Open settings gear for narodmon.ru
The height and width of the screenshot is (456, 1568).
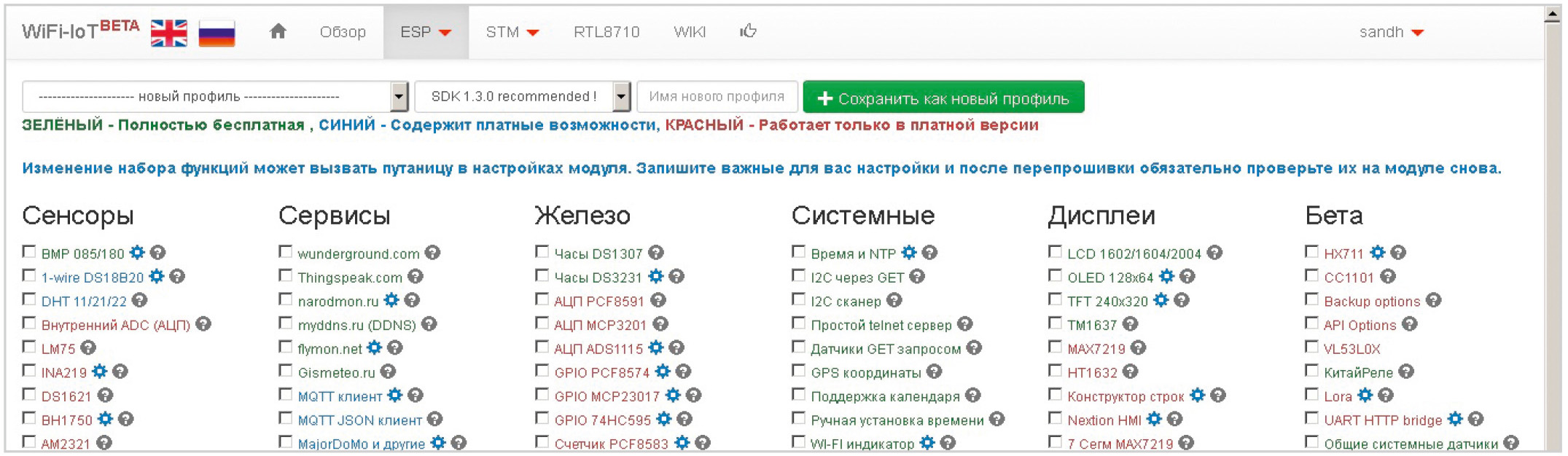pyautogui.click(x=391, y=300)
